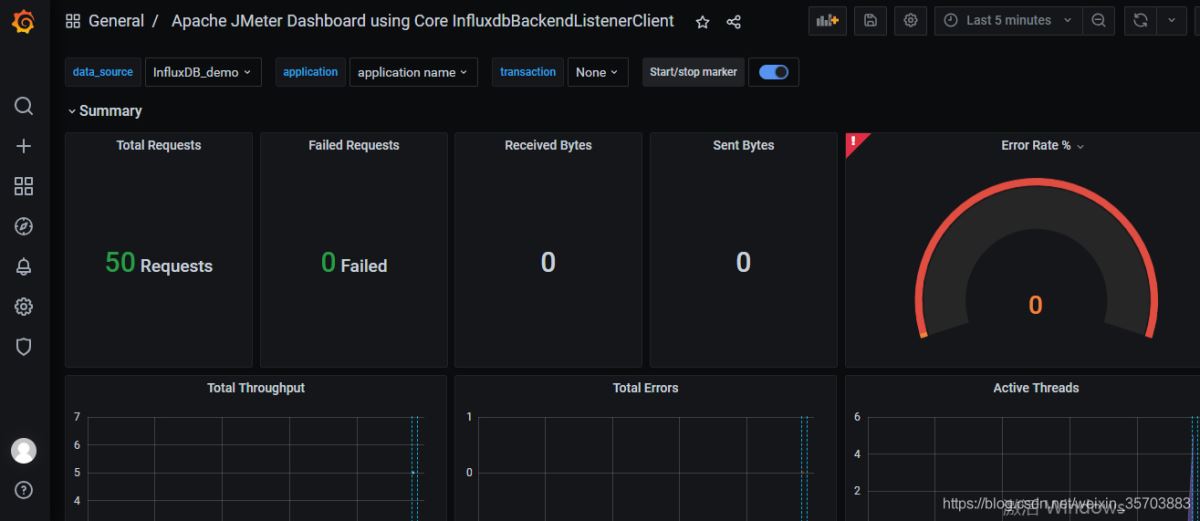Viewport: 1200px width, 521px height.
Task: Click the share dashboard icon
Action: pyautogui.click(x=733, y=21)
